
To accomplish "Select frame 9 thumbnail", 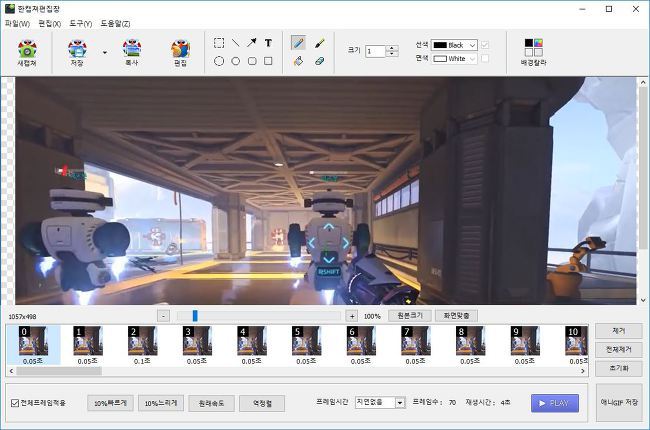I will pyautogui.click(x=526, y=341).
